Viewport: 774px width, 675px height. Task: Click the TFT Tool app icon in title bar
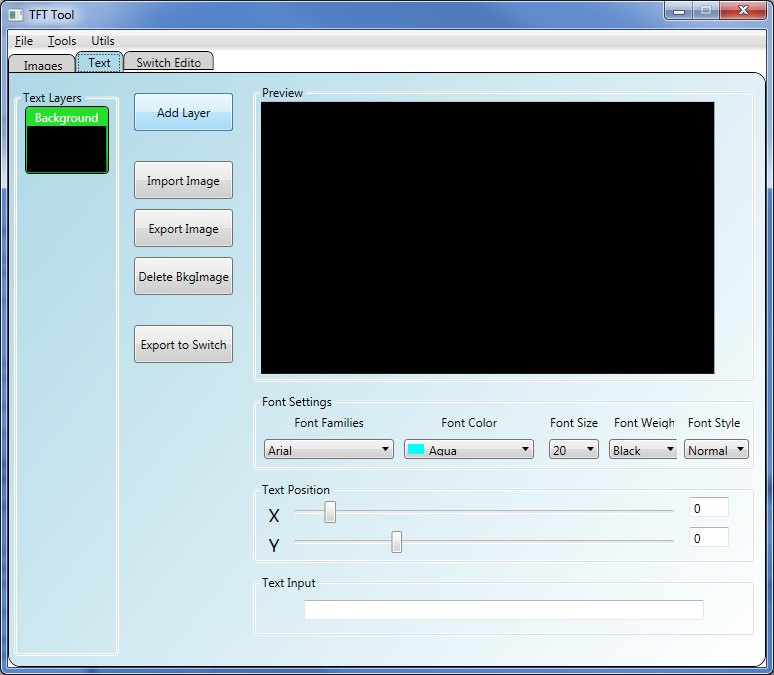(x=16, y=15)
